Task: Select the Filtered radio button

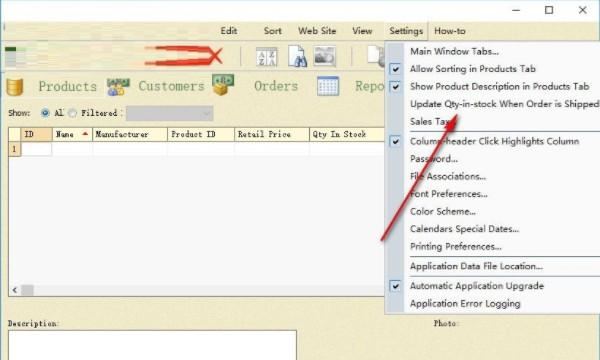Action: click(72, 113)
